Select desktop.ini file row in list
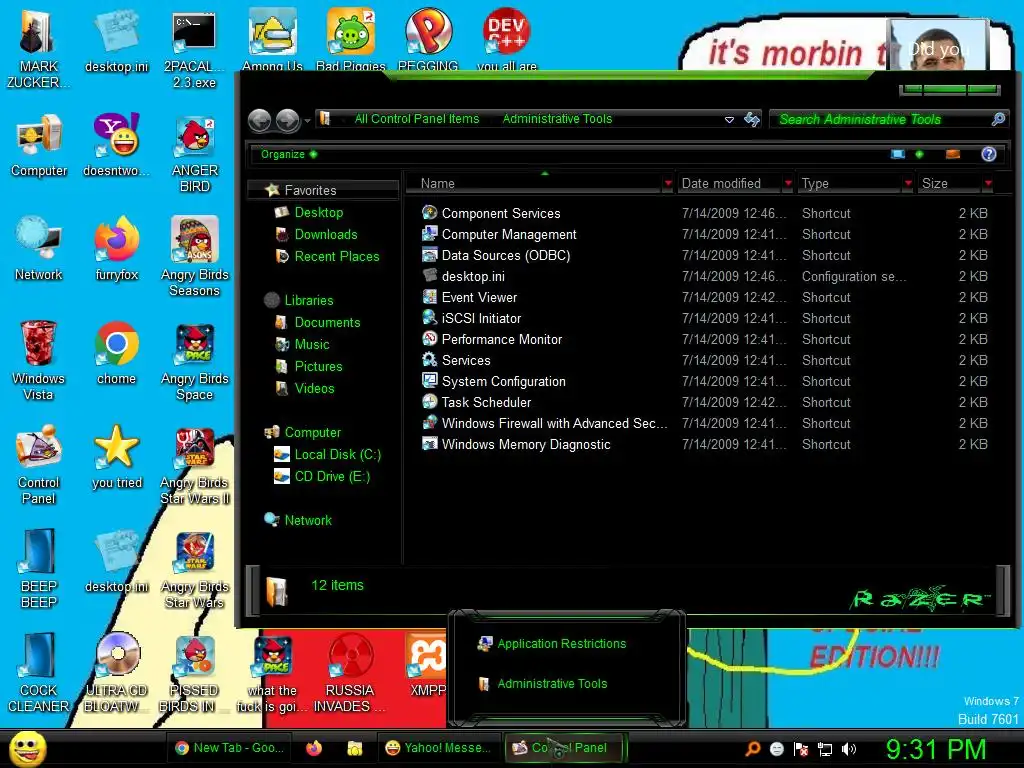 click(705, 276)
